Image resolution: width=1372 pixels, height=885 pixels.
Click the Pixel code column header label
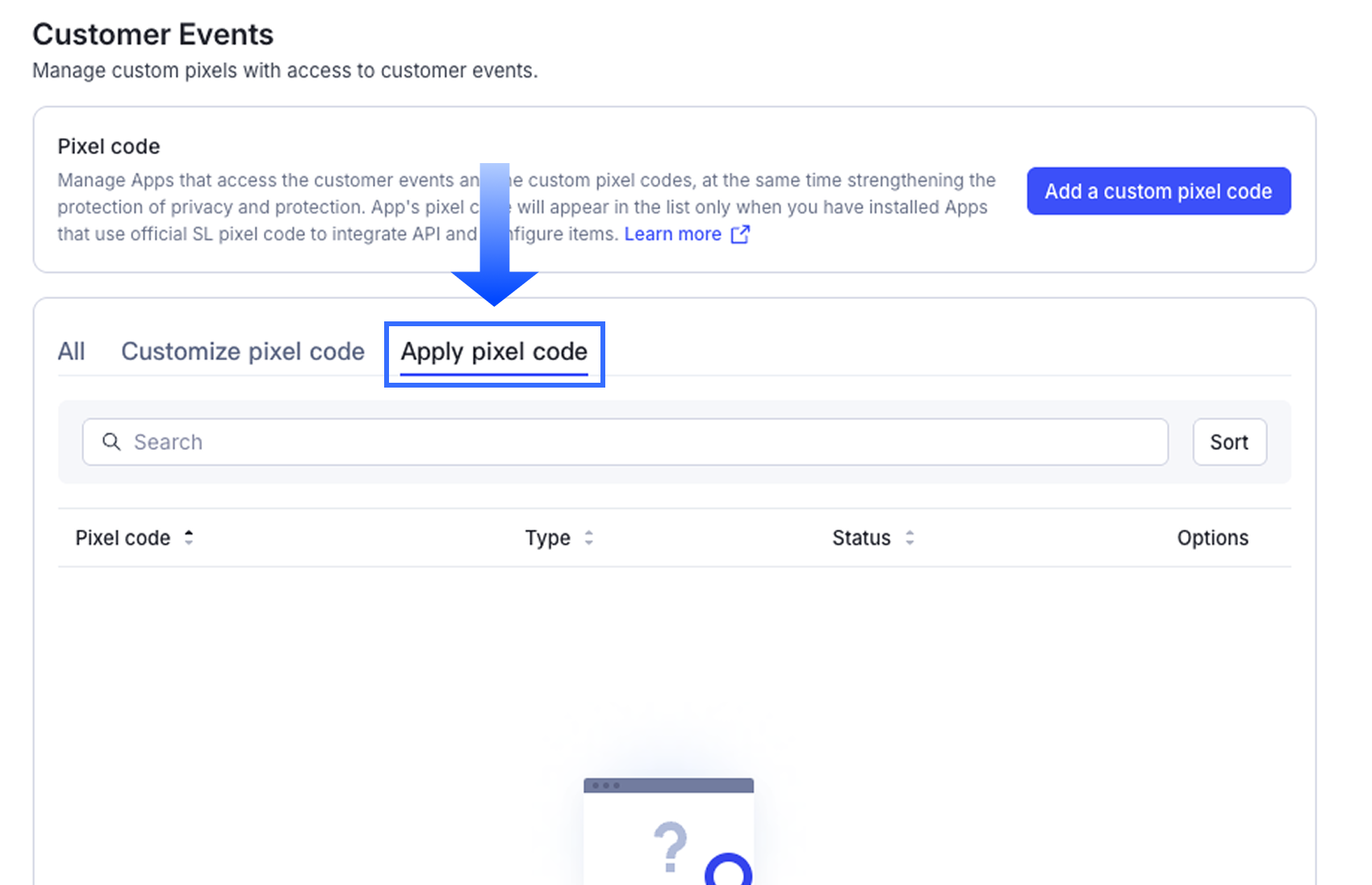point(123,538)
